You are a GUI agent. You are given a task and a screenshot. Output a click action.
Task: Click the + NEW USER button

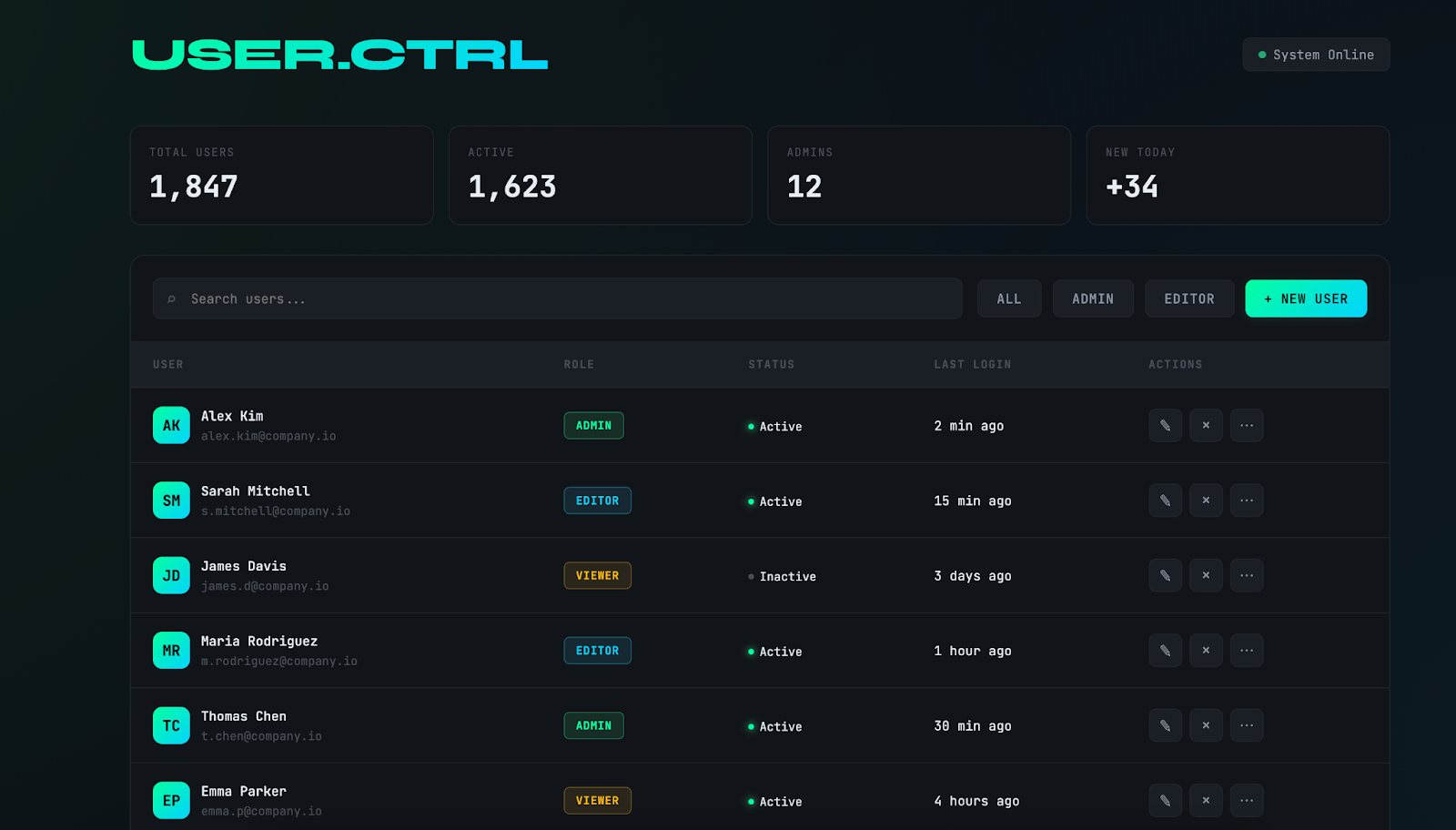(x=1305, y=298)
